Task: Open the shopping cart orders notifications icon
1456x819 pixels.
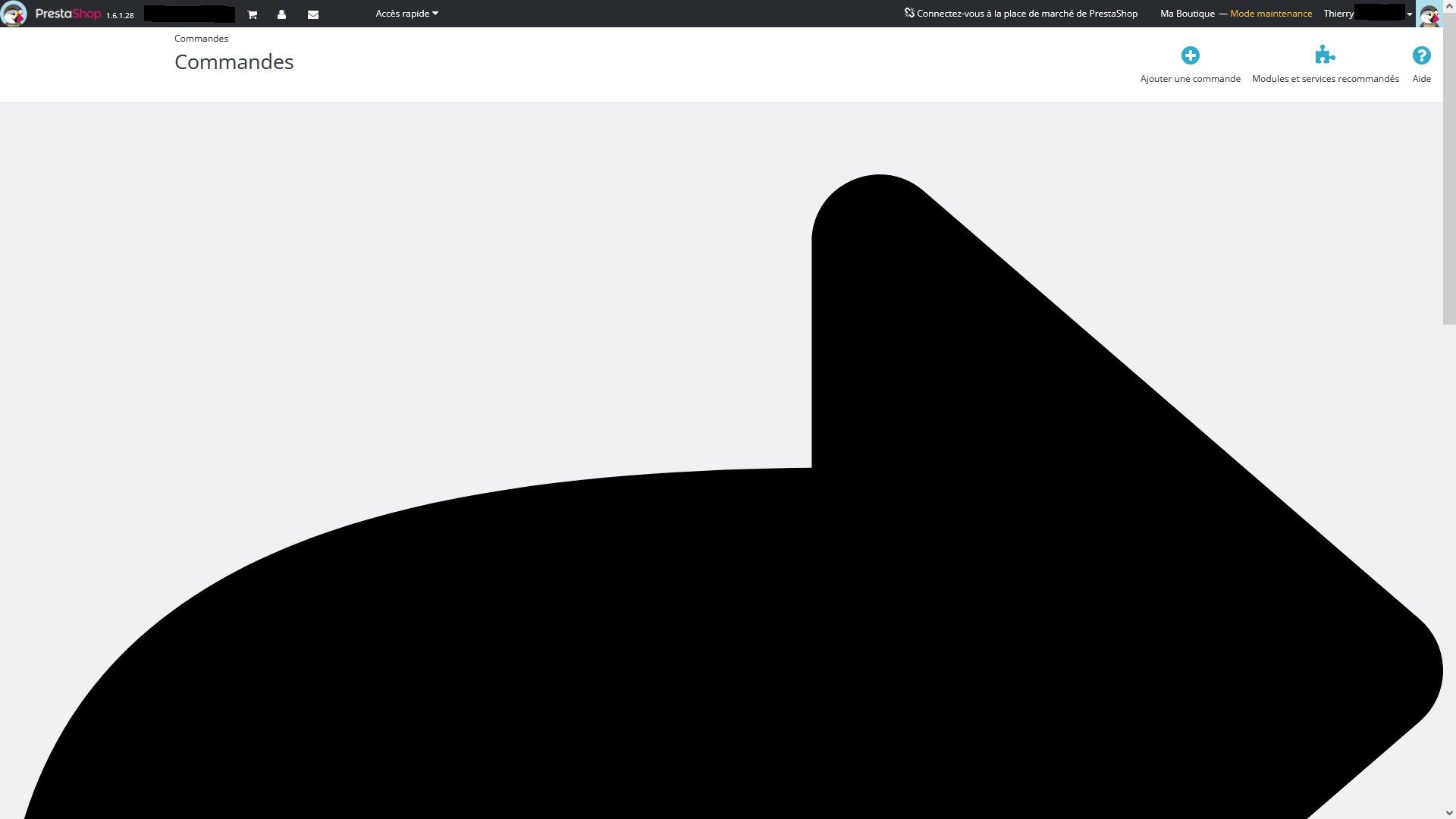Action: 253,14
